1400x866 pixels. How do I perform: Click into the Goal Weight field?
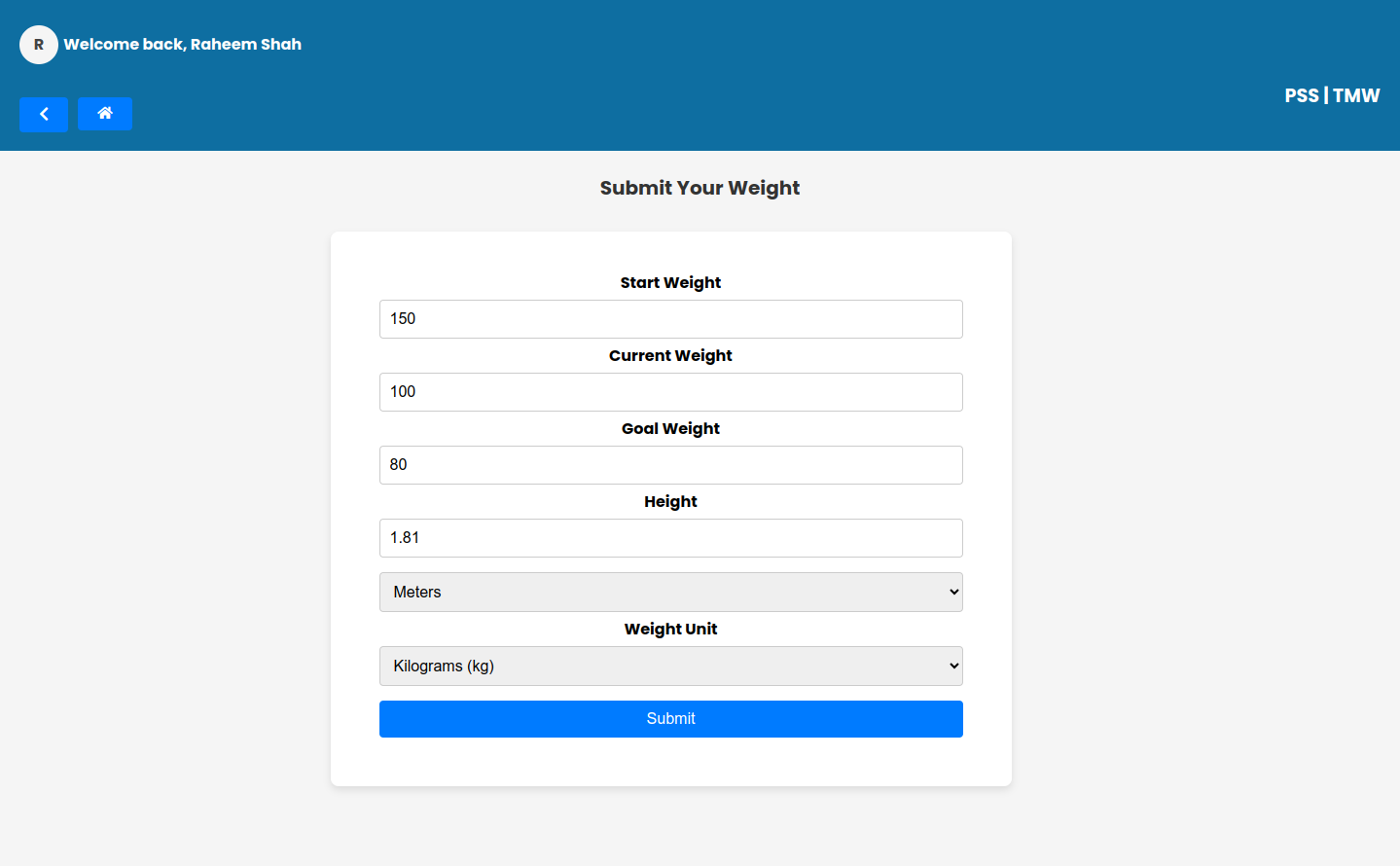(x=671, y=465)
